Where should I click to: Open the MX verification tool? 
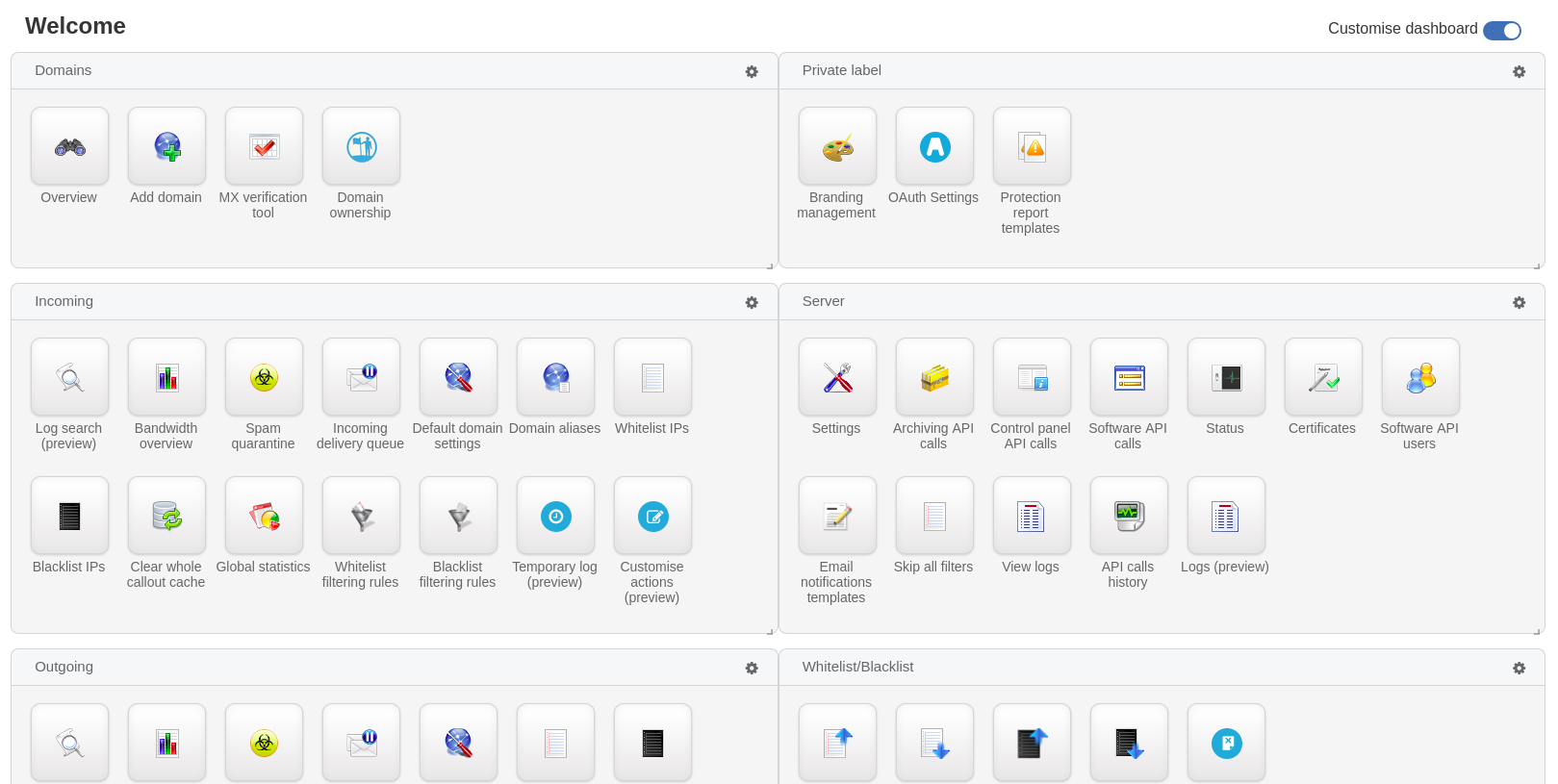[x=264, y=146]
